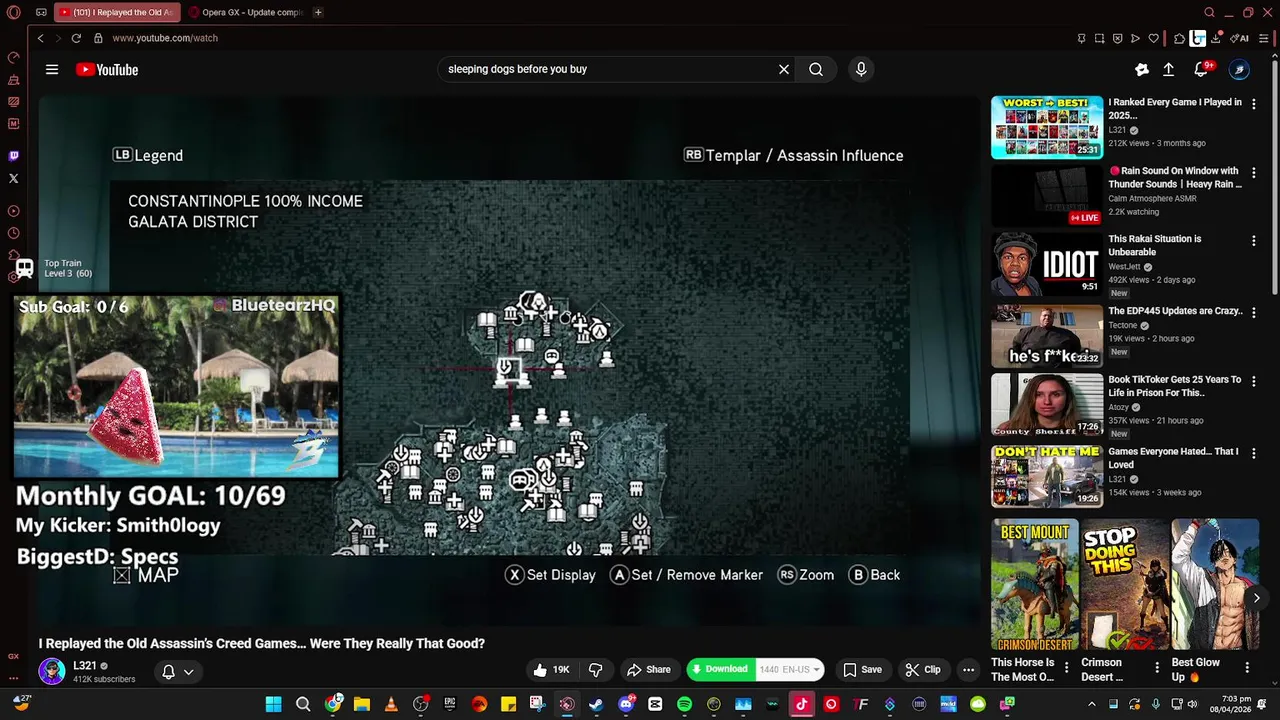
Task: Open the YouTube guide hamburger menu
Action: pos(52,69)
